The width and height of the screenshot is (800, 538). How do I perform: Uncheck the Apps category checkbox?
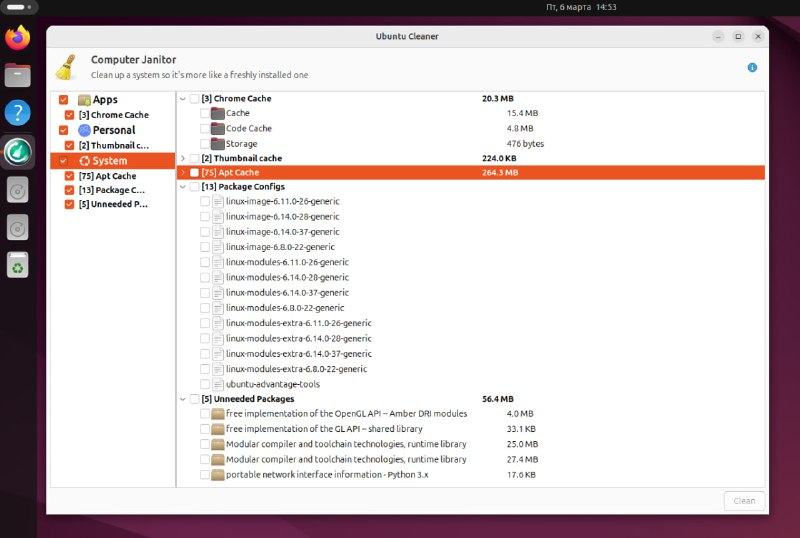[63, 100]
